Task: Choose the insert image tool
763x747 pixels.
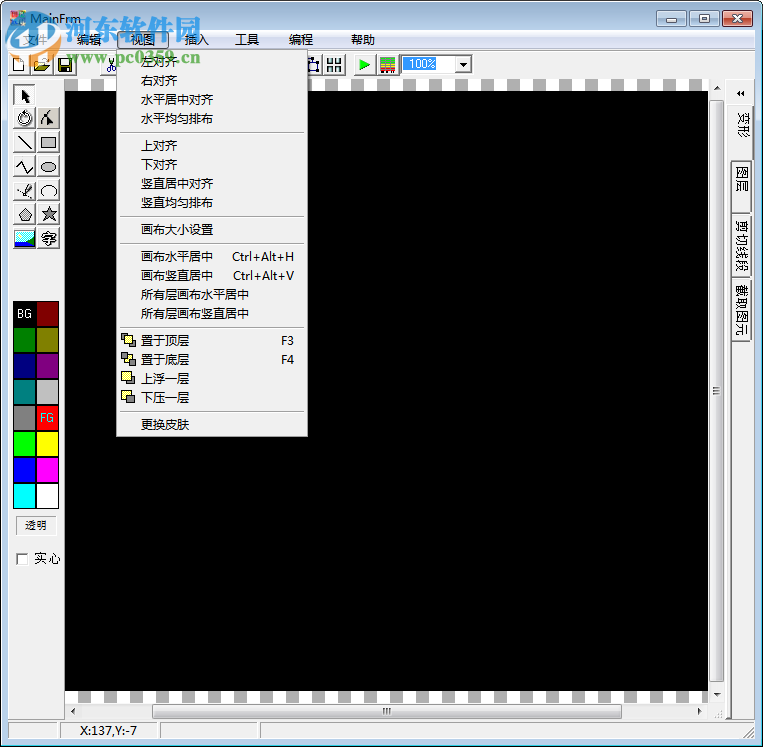Action: tap(24, 238)
